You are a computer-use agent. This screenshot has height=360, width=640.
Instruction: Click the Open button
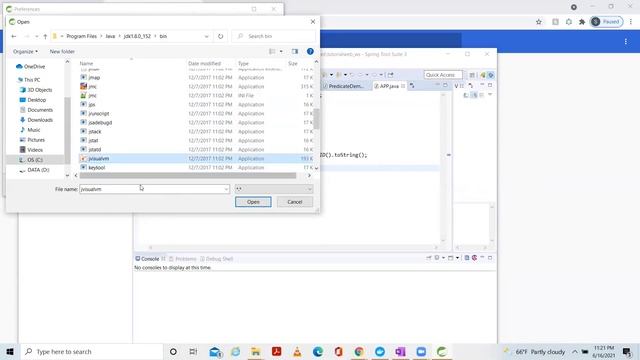click(x=253, y=202)
